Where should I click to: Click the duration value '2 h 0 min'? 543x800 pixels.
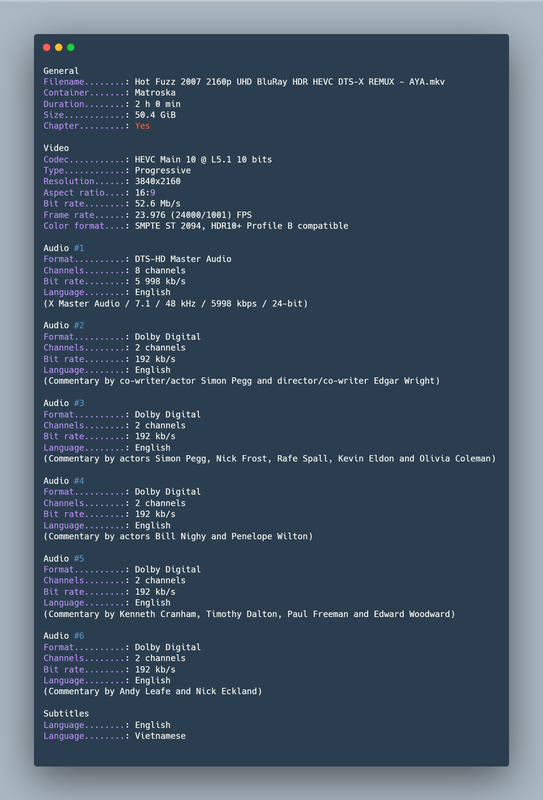tap(158, 104)
